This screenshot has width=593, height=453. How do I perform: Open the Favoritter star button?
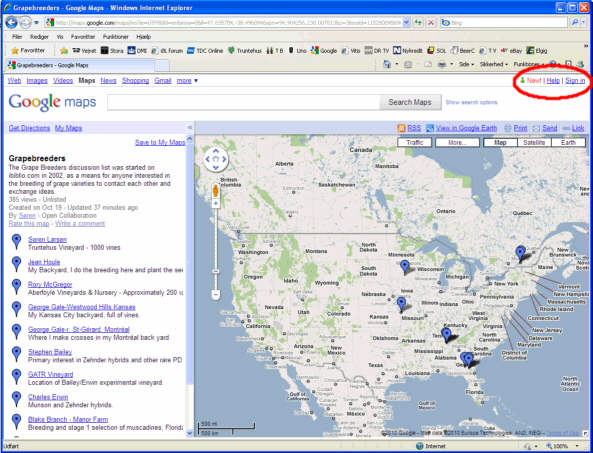coord(28,50)
